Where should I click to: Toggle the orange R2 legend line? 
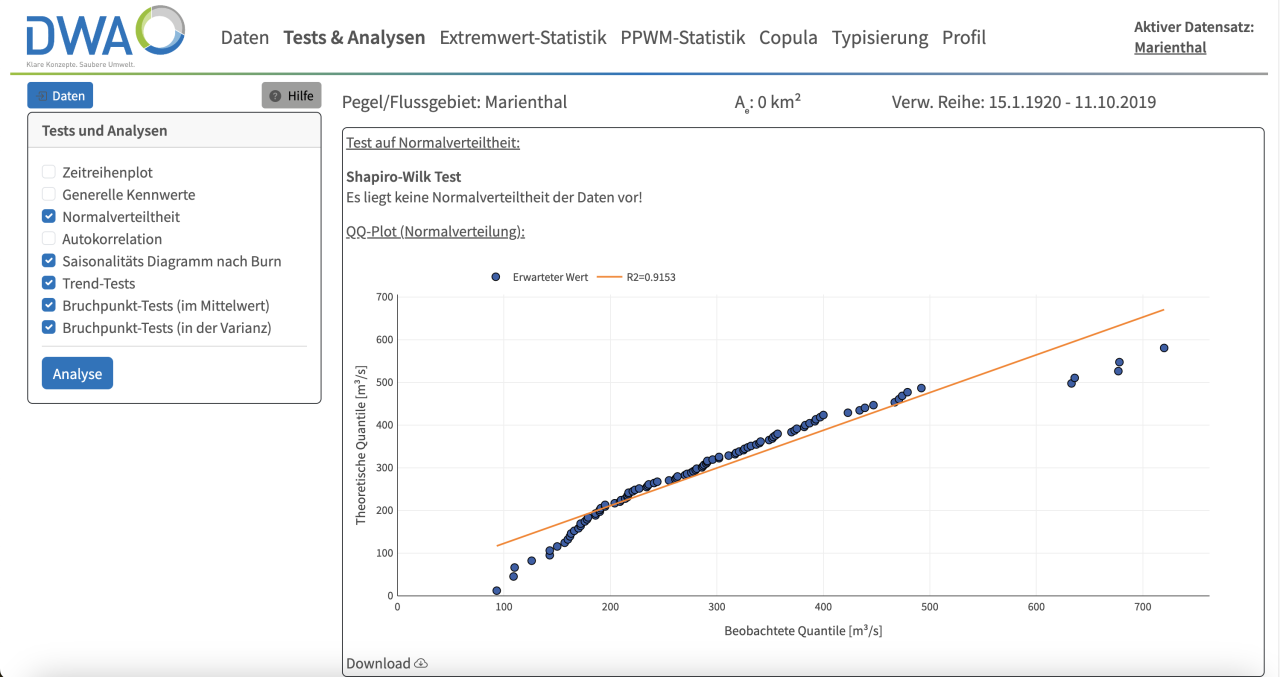point(609,277)
